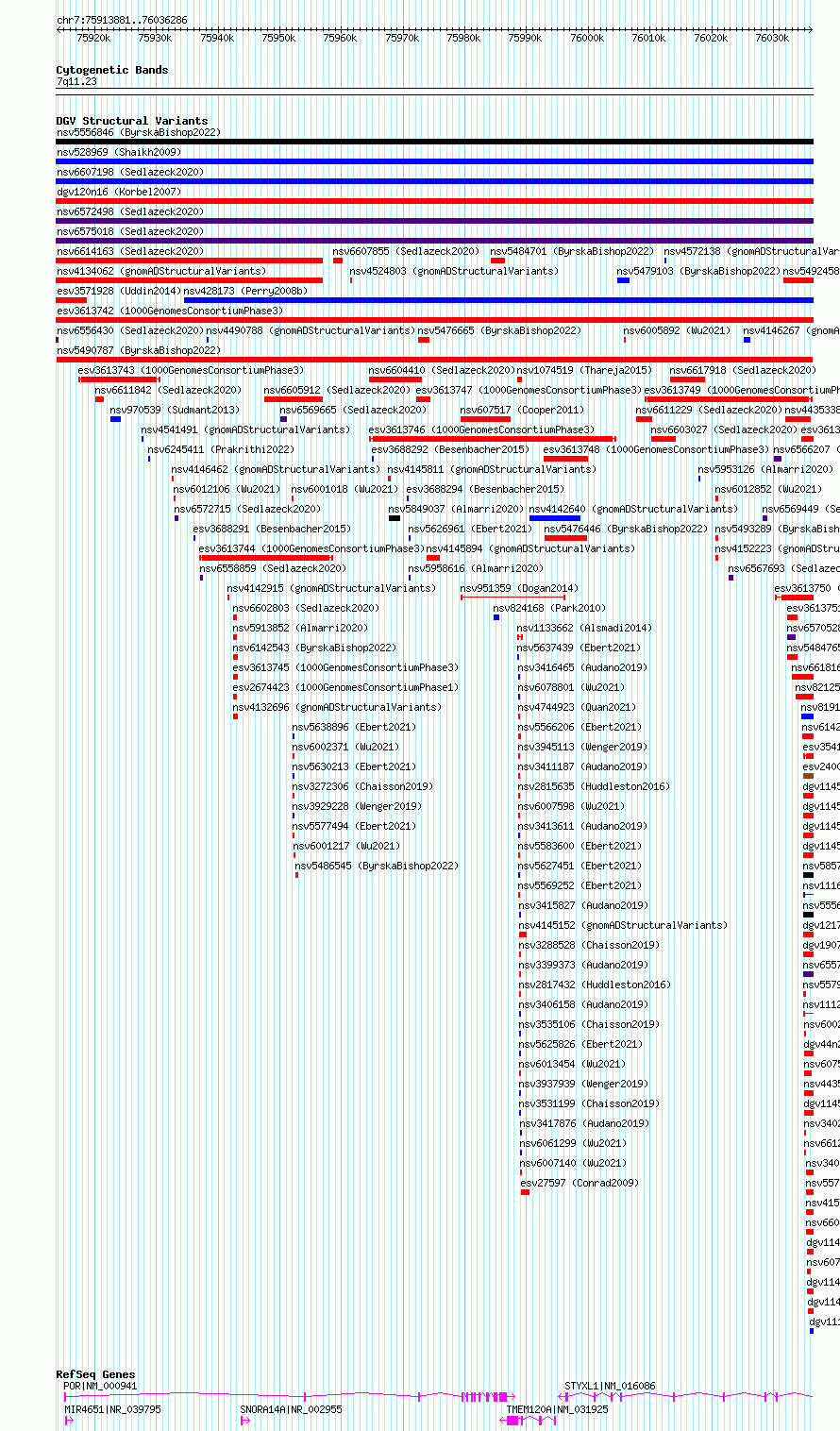Open the POR|NM_000941 gene

(x=100, y=1386)
